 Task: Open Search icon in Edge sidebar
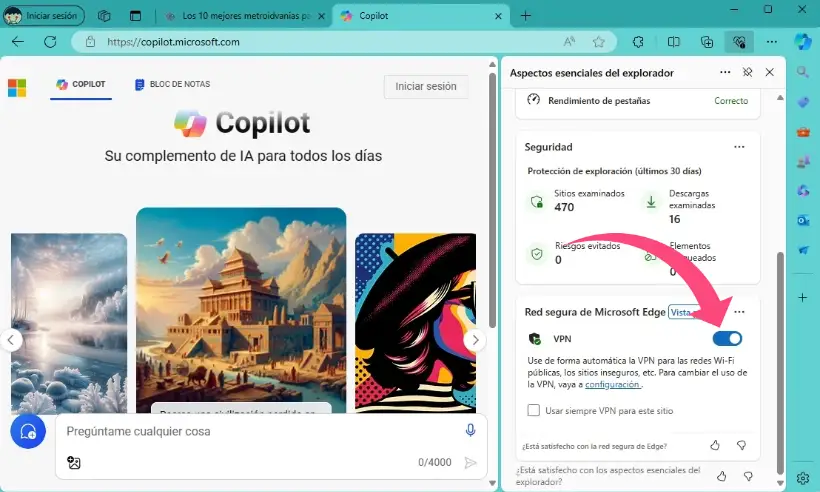click(x=803, y=72)
